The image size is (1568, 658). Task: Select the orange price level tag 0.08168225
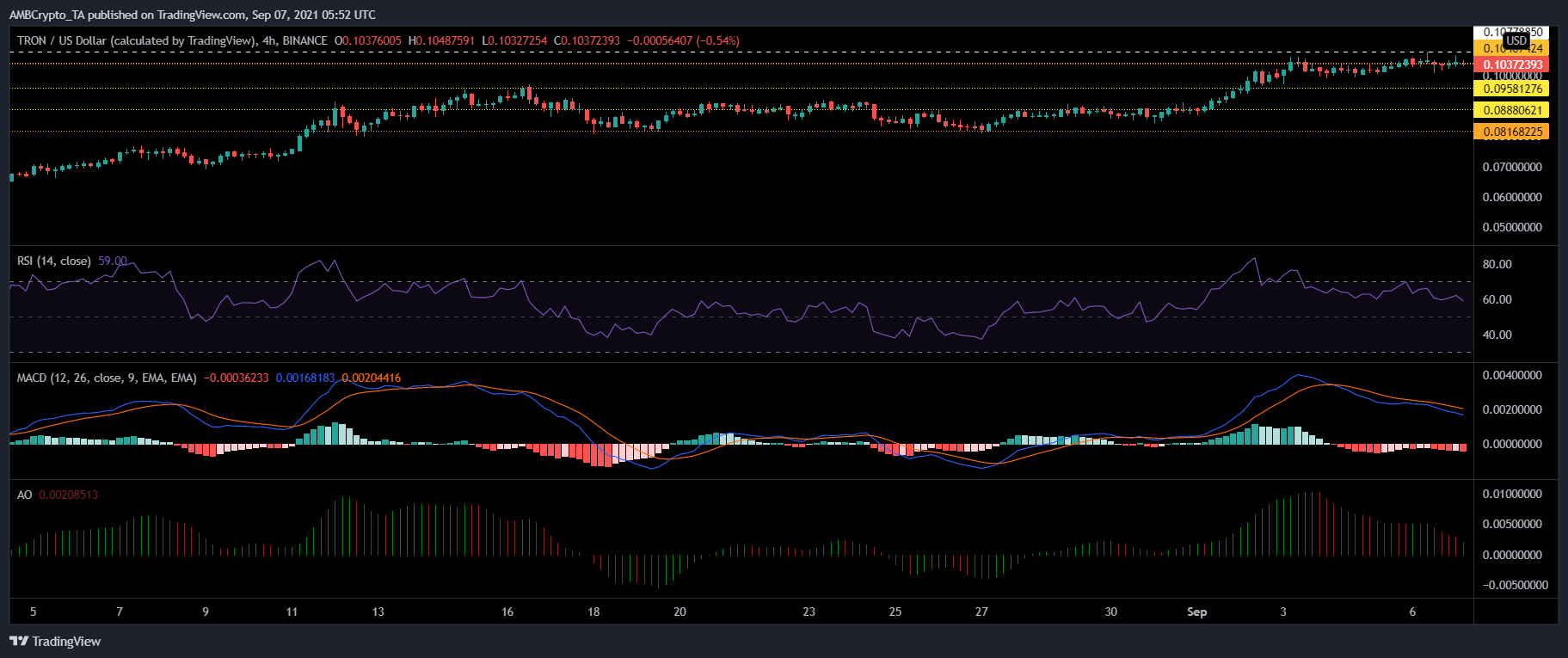pyautogui.click(x=1511, y=132)
